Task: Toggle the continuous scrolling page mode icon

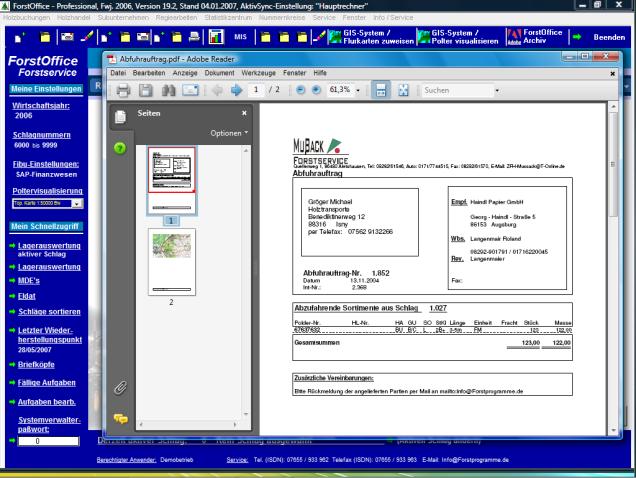Action: click(381, 90)
